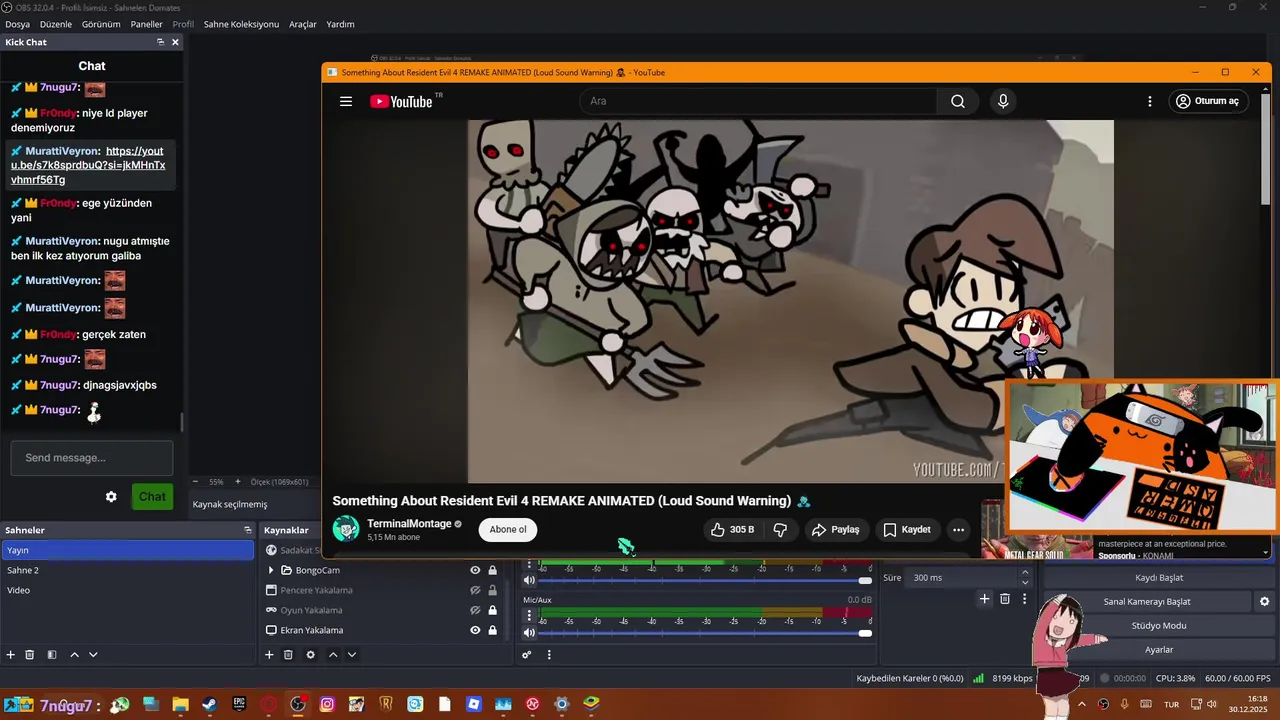Show the Pencere Yakalama source
1280x720 pixels.
point(475,590)
